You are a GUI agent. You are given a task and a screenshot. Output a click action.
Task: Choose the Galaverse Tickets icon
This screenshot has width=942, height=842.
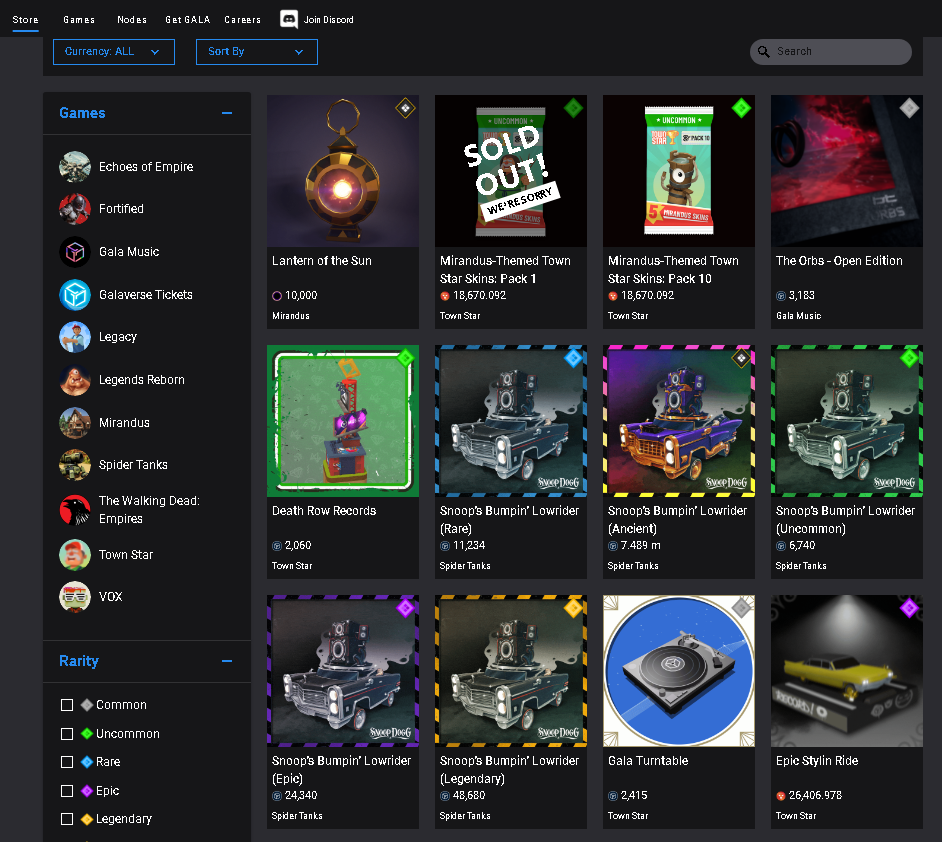(x=75, y=295)
